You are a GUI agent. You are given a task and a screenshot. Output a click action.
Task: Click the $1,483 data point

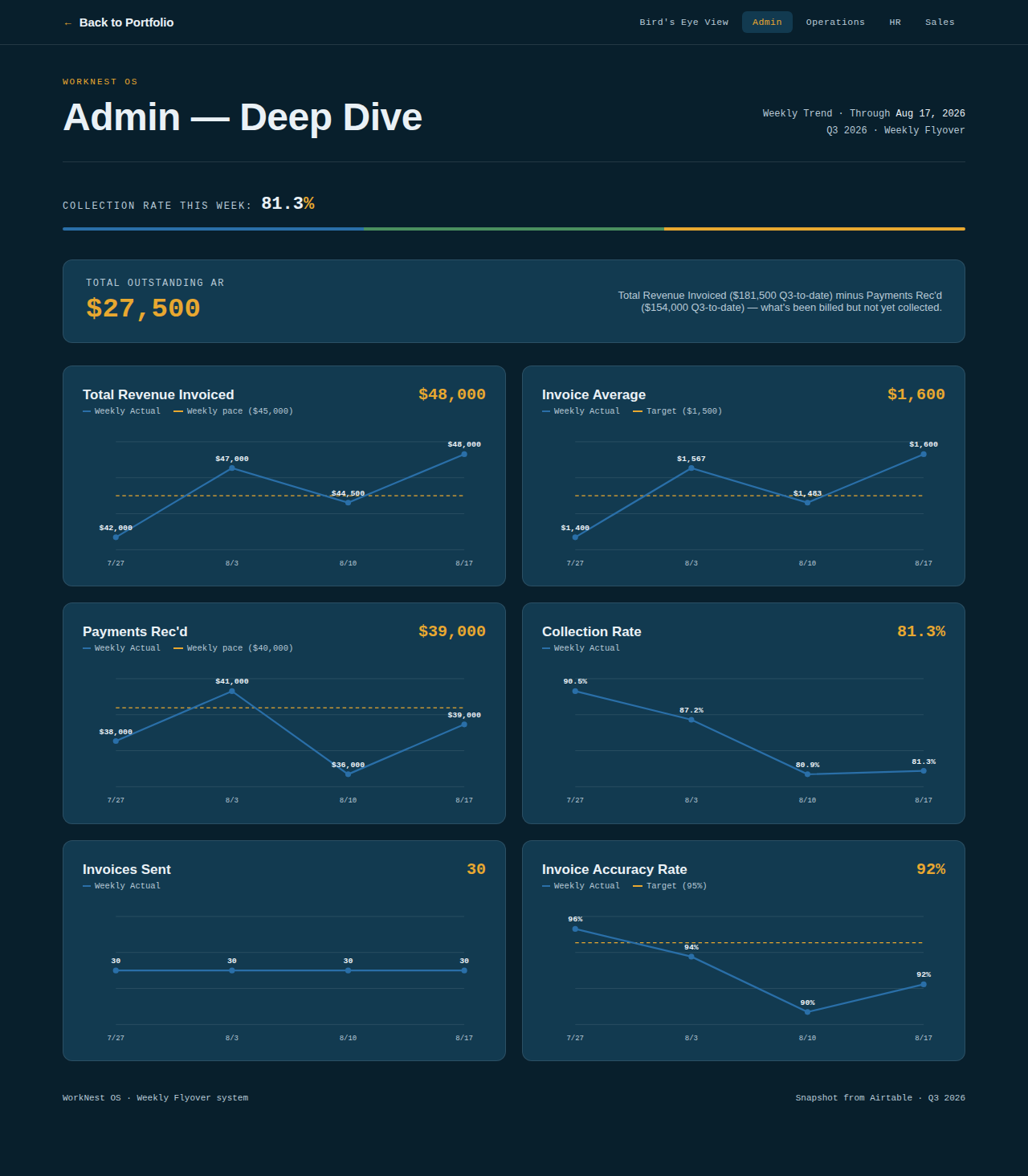click(807, 503)
